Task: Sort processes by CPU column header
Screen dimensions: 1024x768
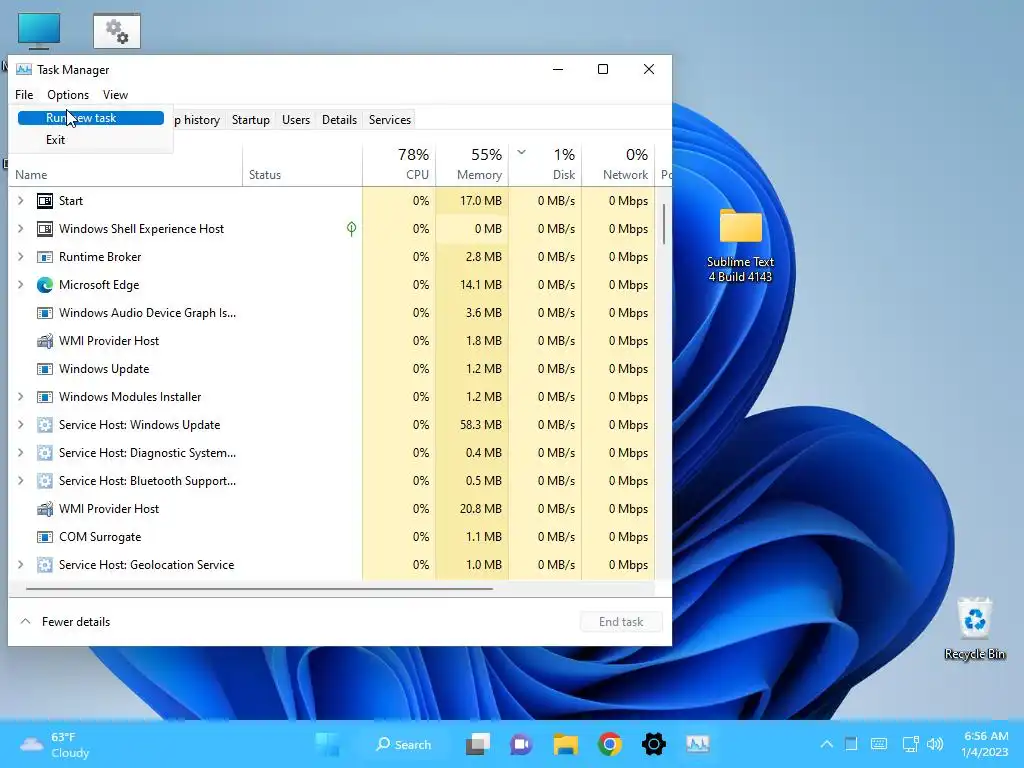Action: click(x=399, y=165)
